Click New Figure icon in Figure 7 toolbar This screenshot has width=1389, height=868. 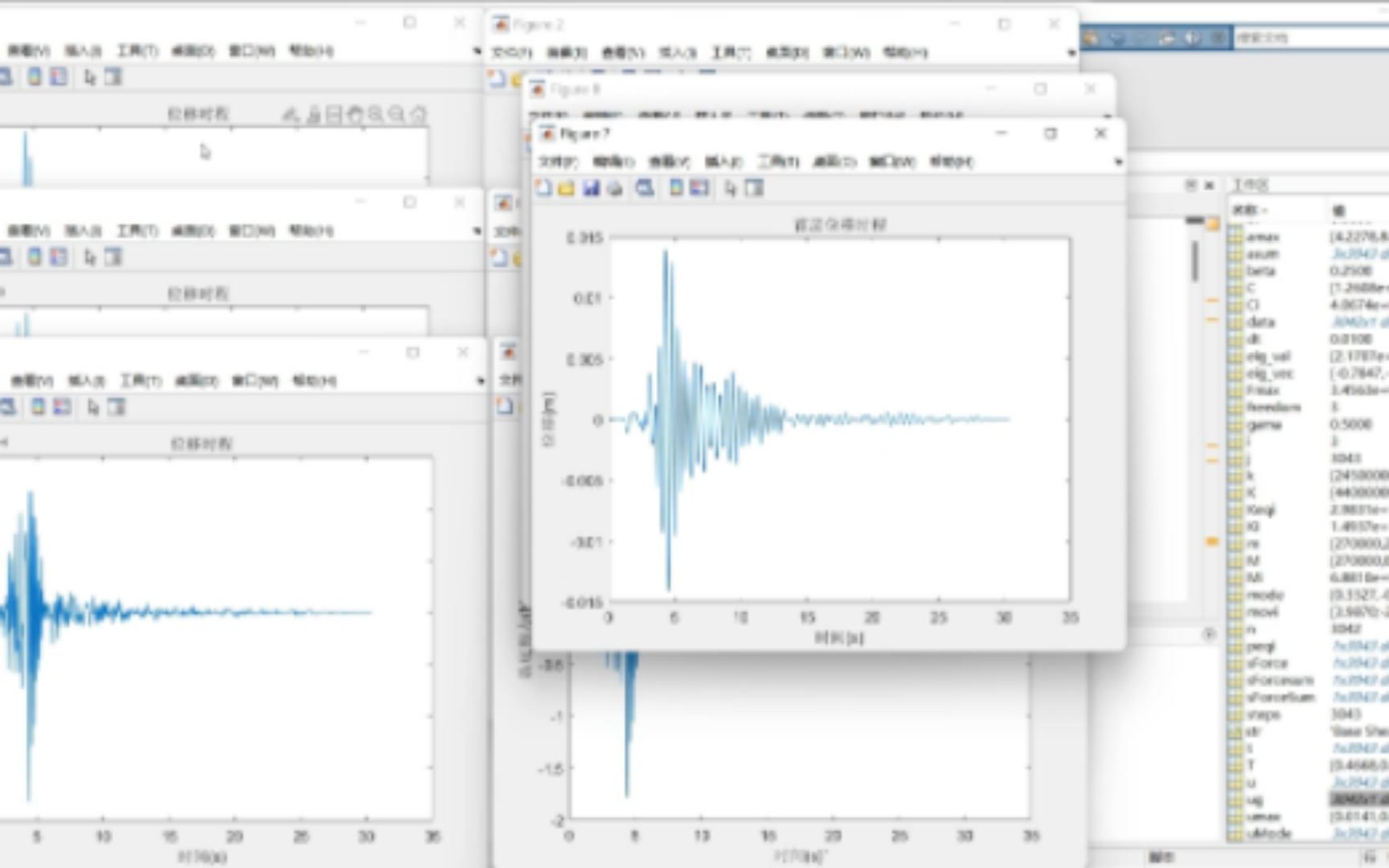(544, 188)
